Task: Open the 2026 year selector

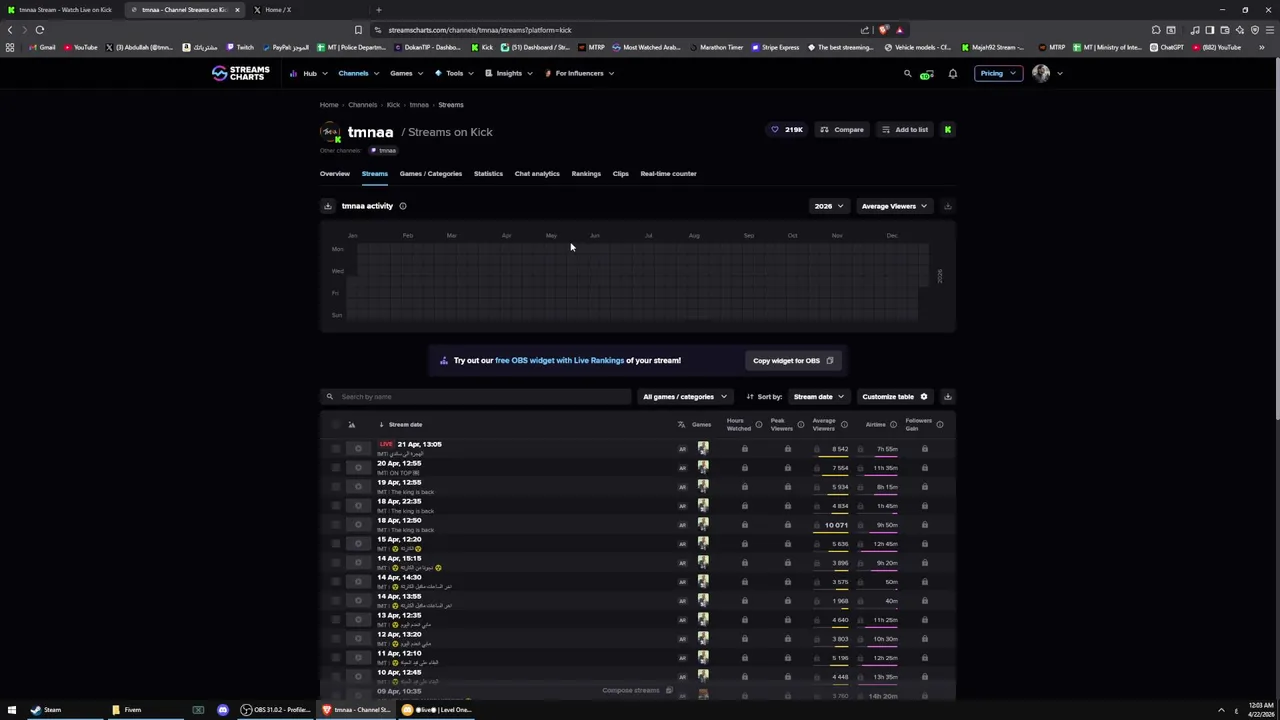Action: coord(828,206)
